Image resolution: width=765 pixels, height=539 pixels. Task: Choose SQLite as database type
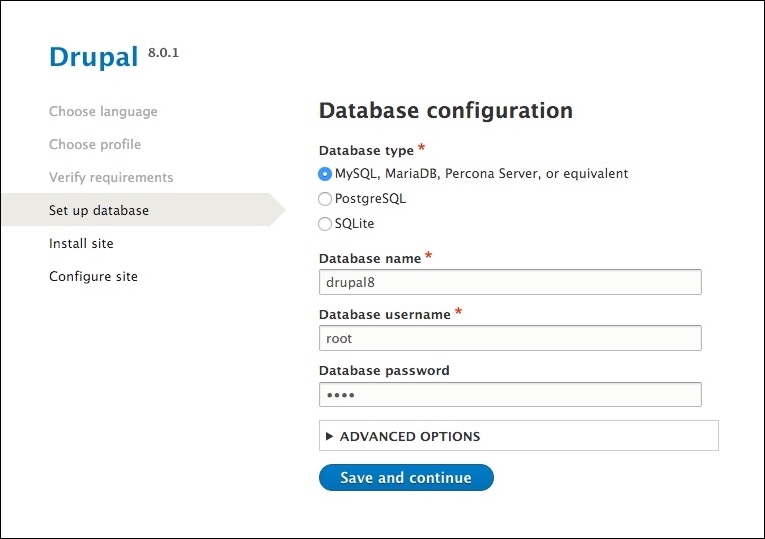[324, 224]
